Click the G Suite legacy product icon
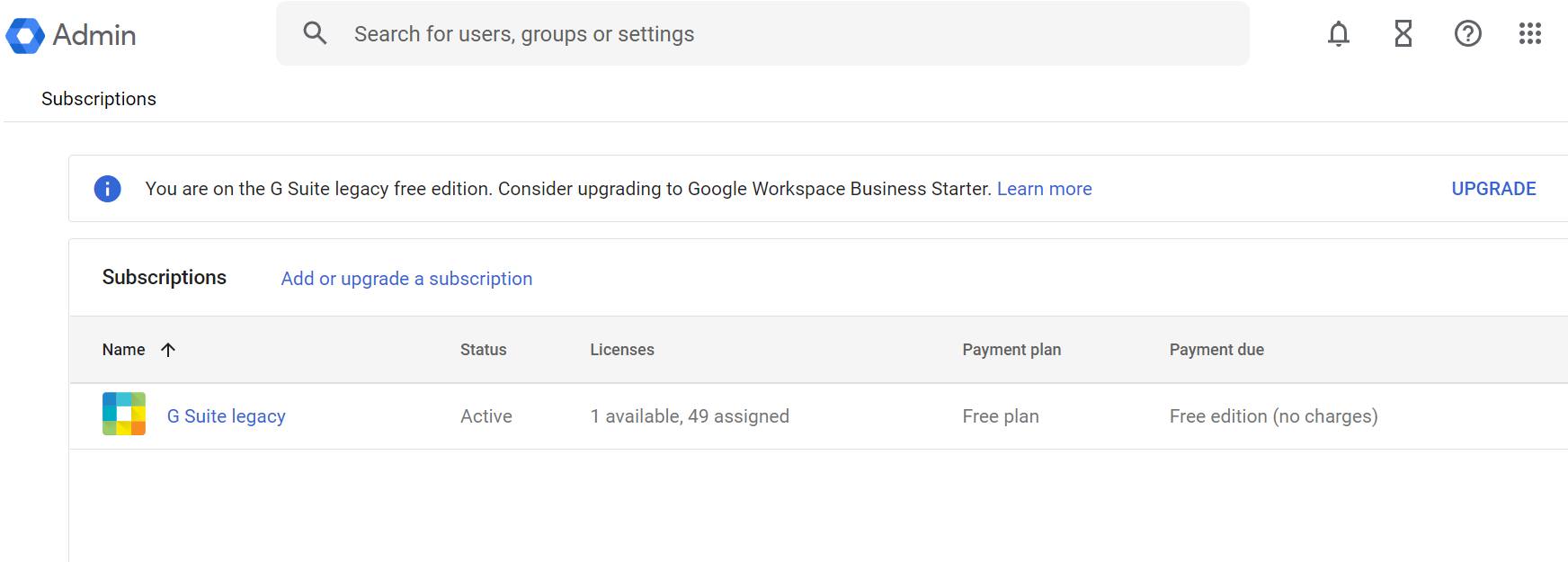This screenshot has height=562, width=1568. pyautogui.click(x=124, y=415)
